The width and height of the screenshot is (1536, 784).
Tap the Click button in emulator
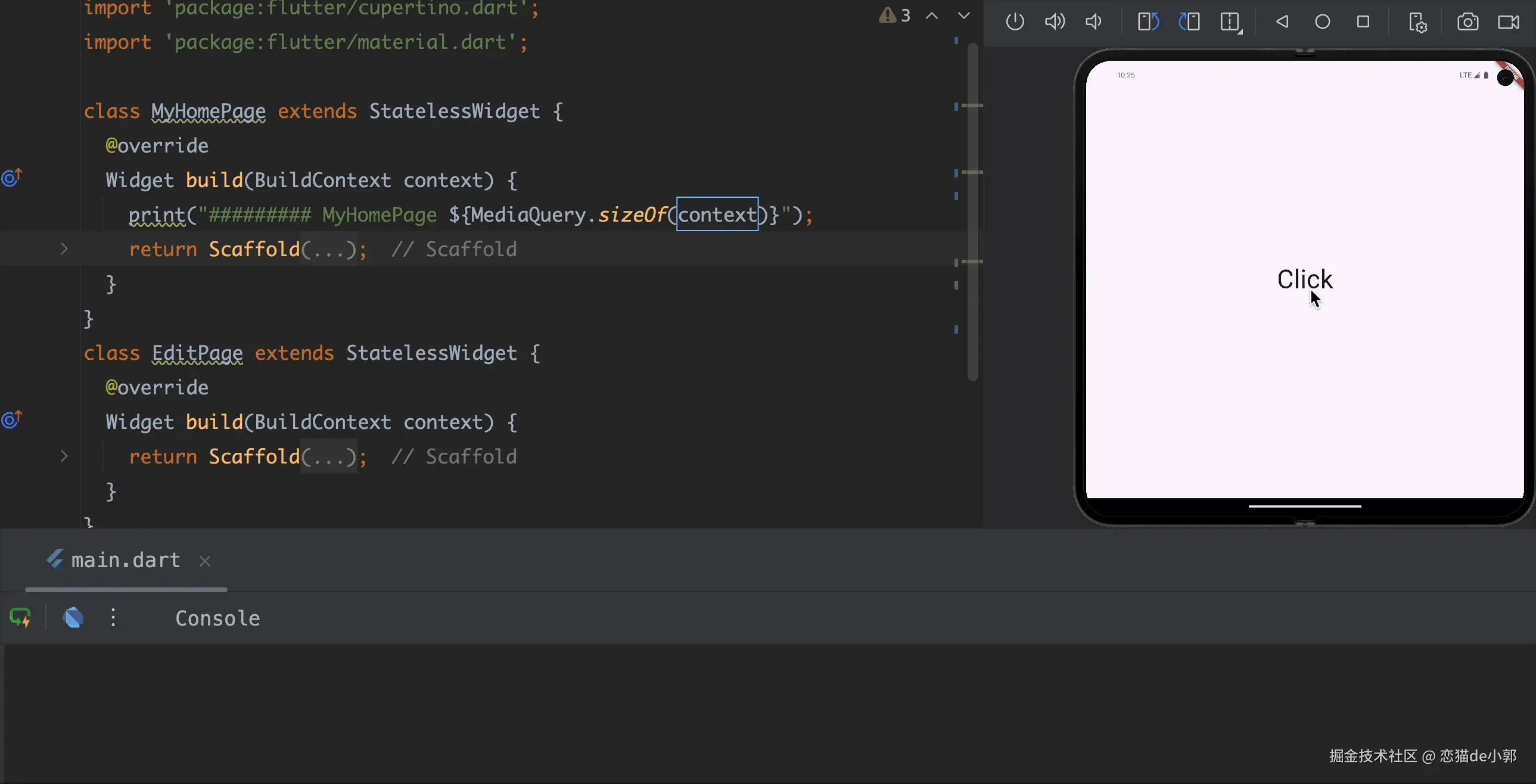coord(1304,279)
